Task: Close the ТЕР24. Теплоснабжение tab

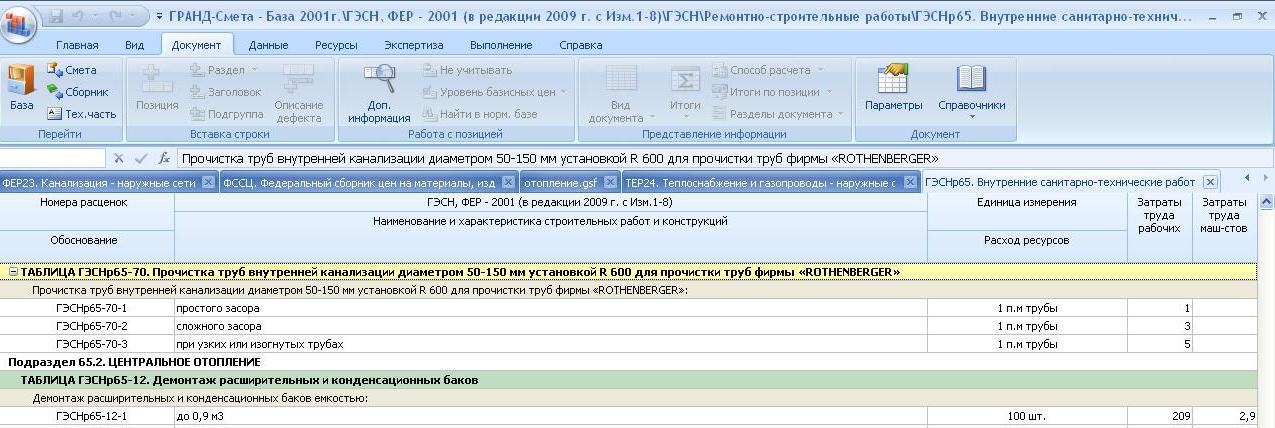Action: click(x=910, y=182)
